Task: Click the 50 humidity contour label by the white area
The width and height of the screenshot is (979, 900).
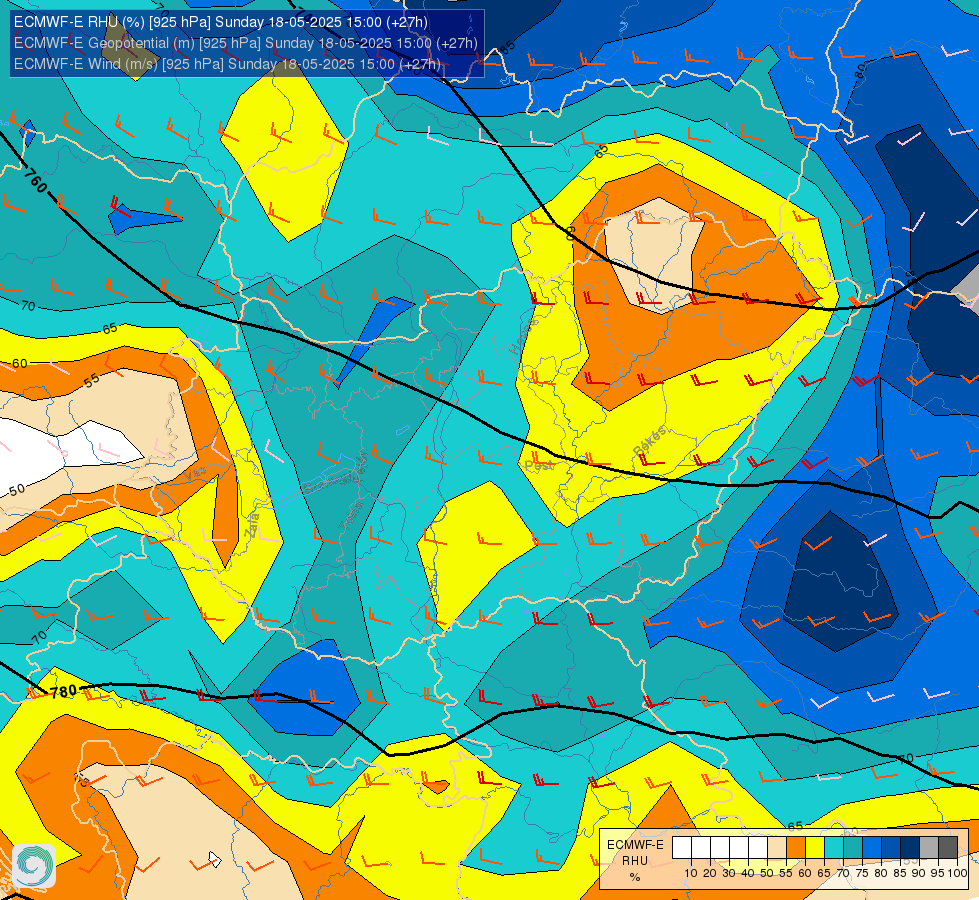Action: click(17, 490)
